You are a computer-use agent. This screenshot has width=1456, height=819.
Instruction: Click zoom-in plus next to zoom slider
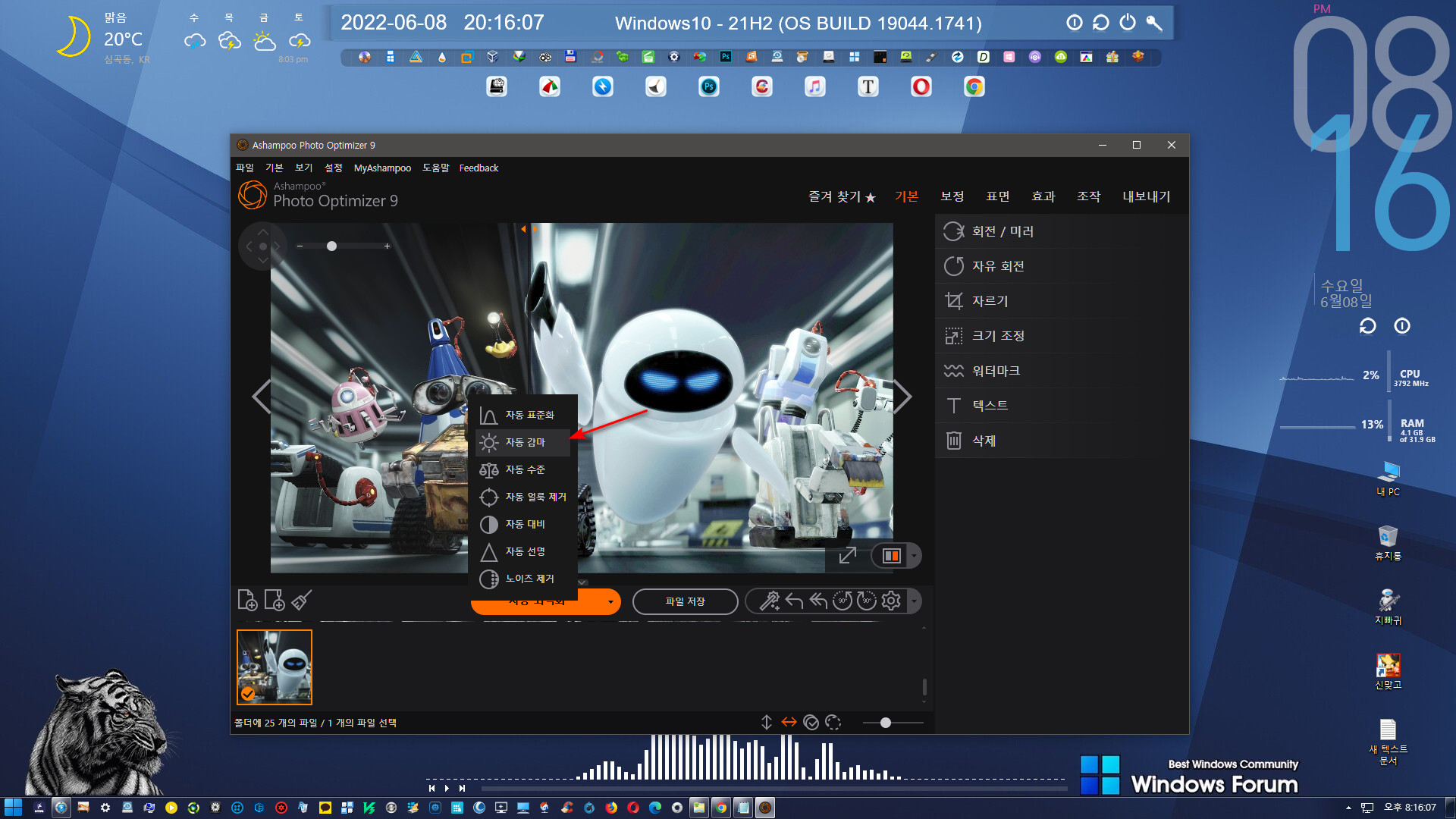click(x=387, y=246)
